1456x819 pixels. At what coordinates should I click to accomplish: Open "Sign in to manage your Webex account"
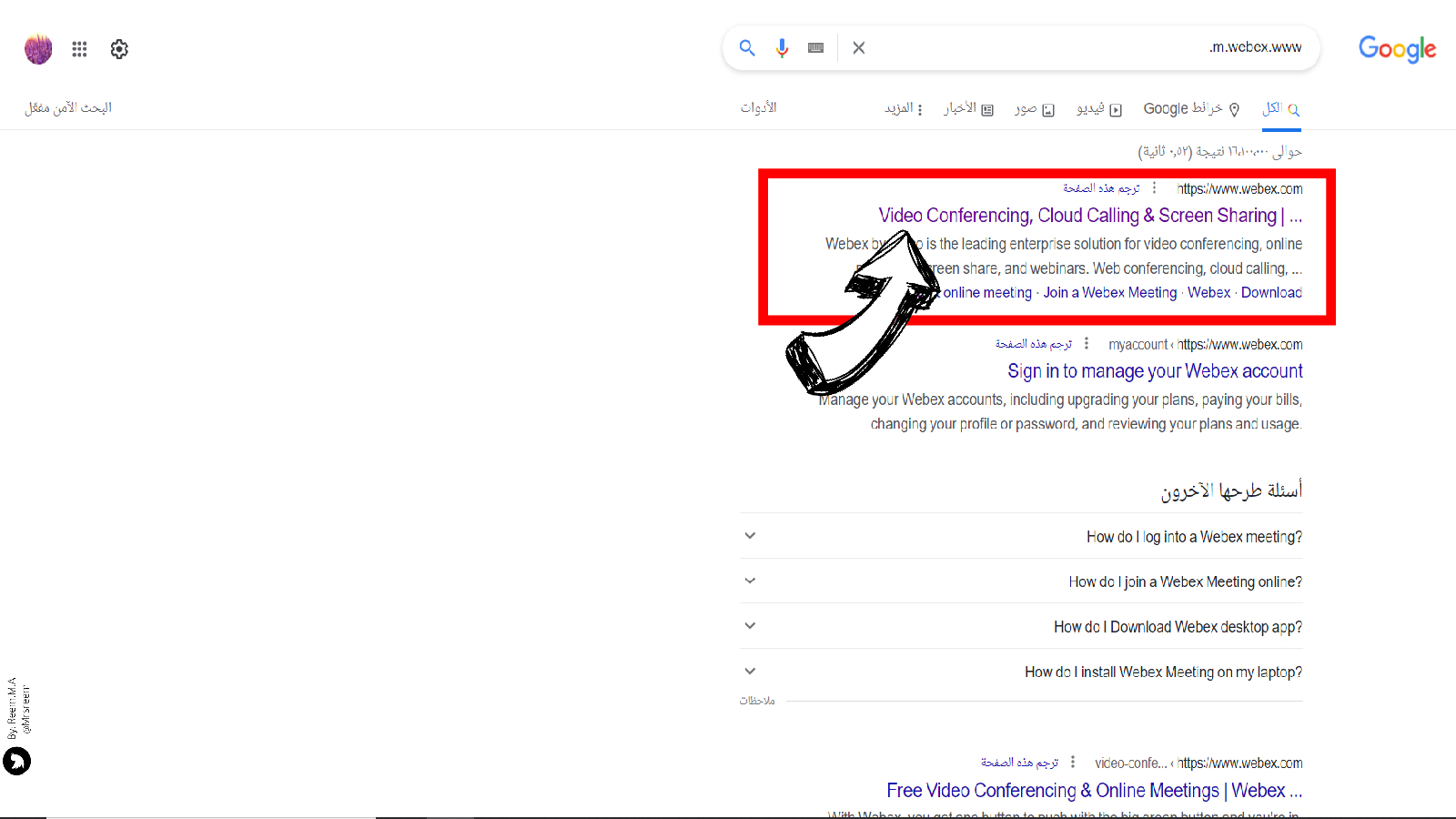pyautogui.click(x=1155, y=371)
